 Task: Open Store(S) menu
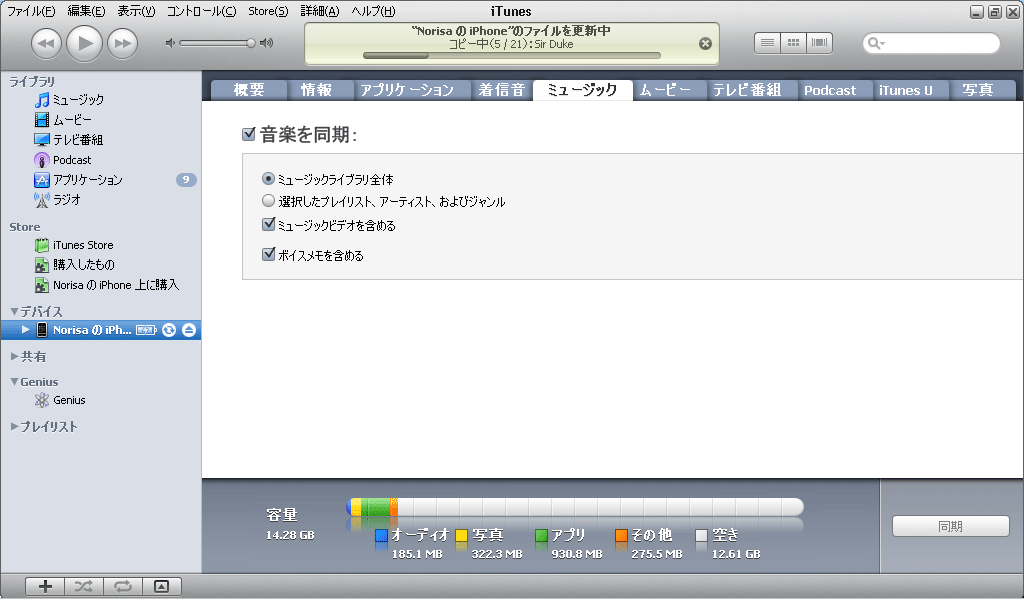(268, 11)
